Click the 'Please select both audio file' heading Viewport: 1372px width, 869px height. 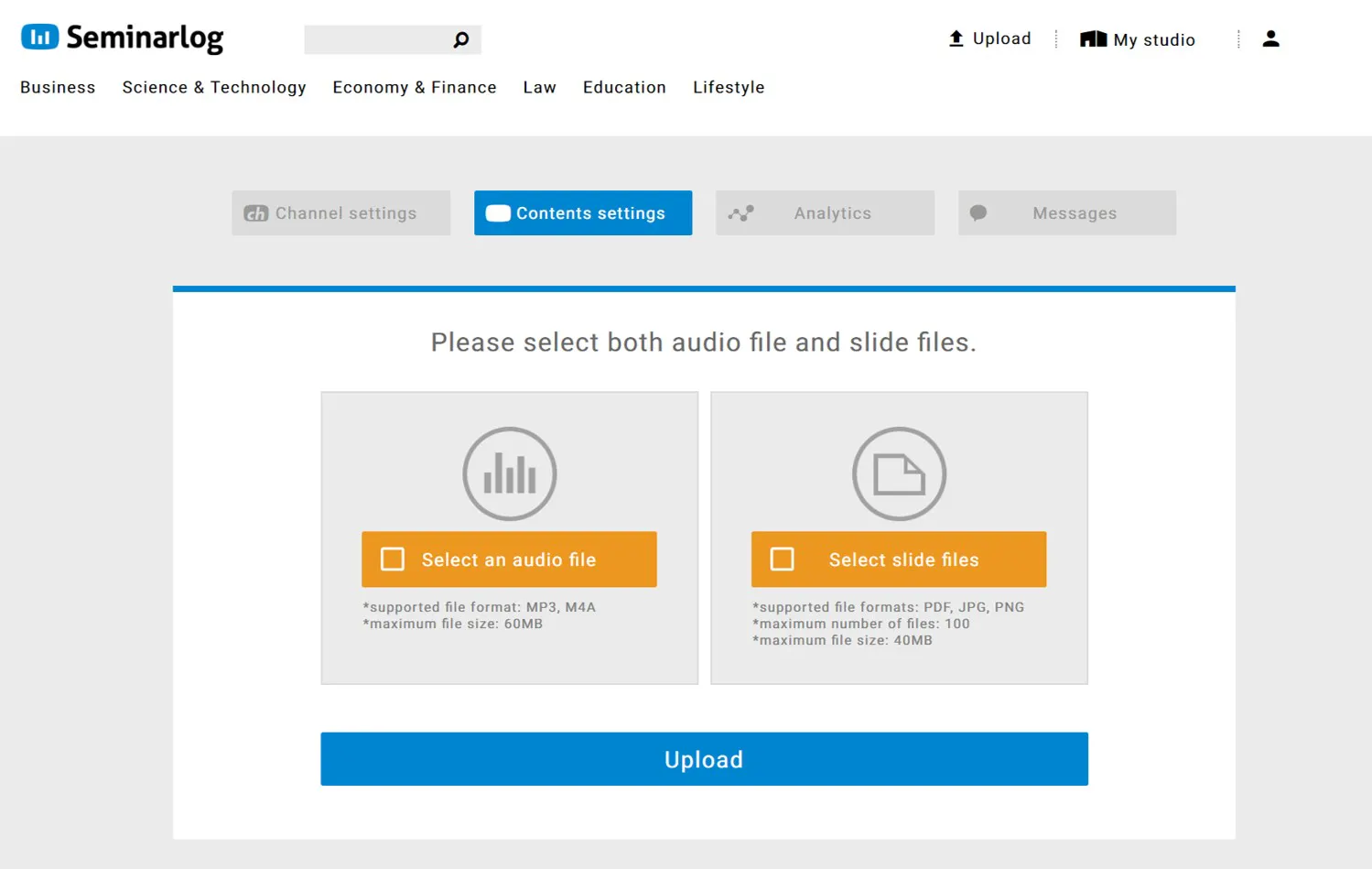[x=704, y=342]
